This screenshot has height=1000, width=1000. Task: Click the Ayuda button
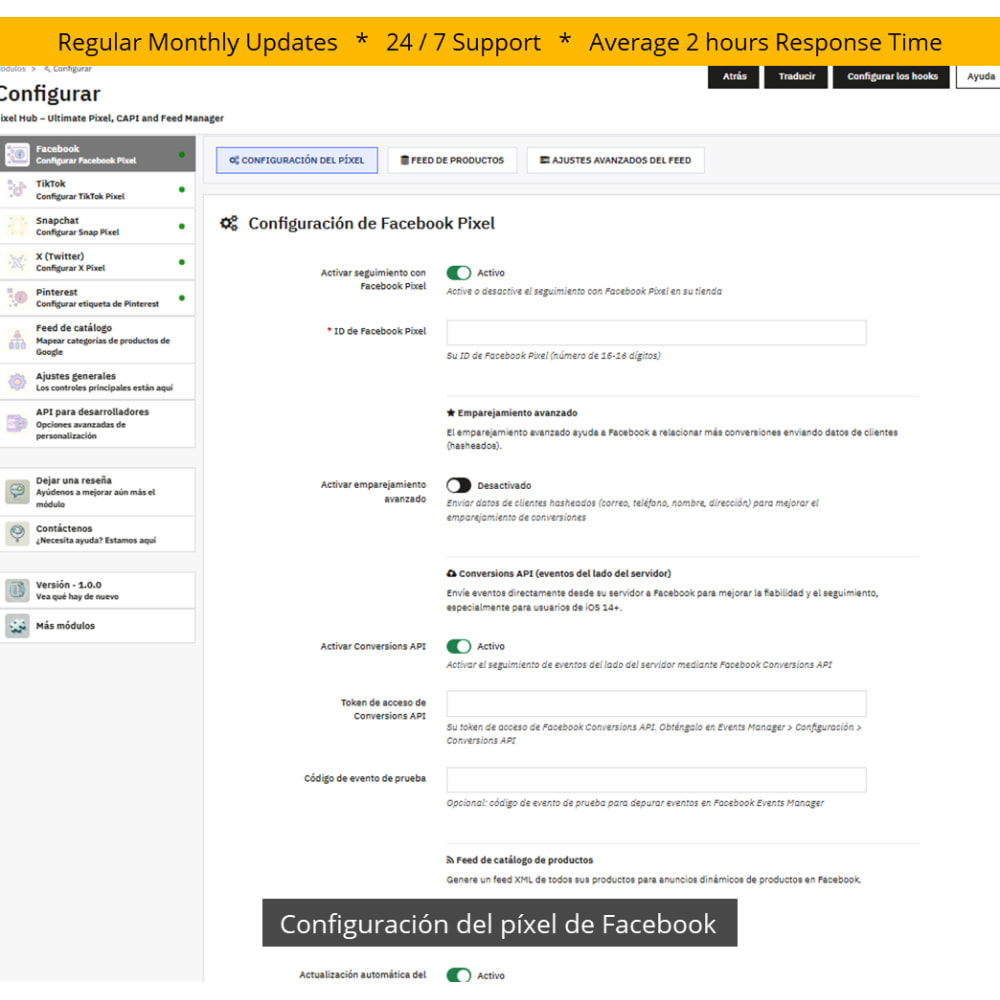(x=980, y=77)
